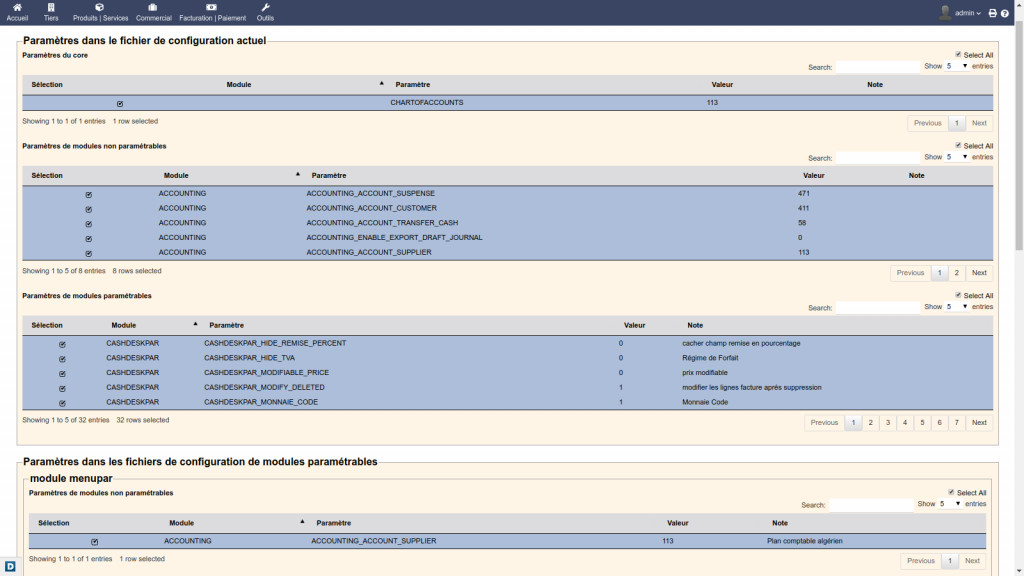Open the Tiers building icon

(51, 8)
